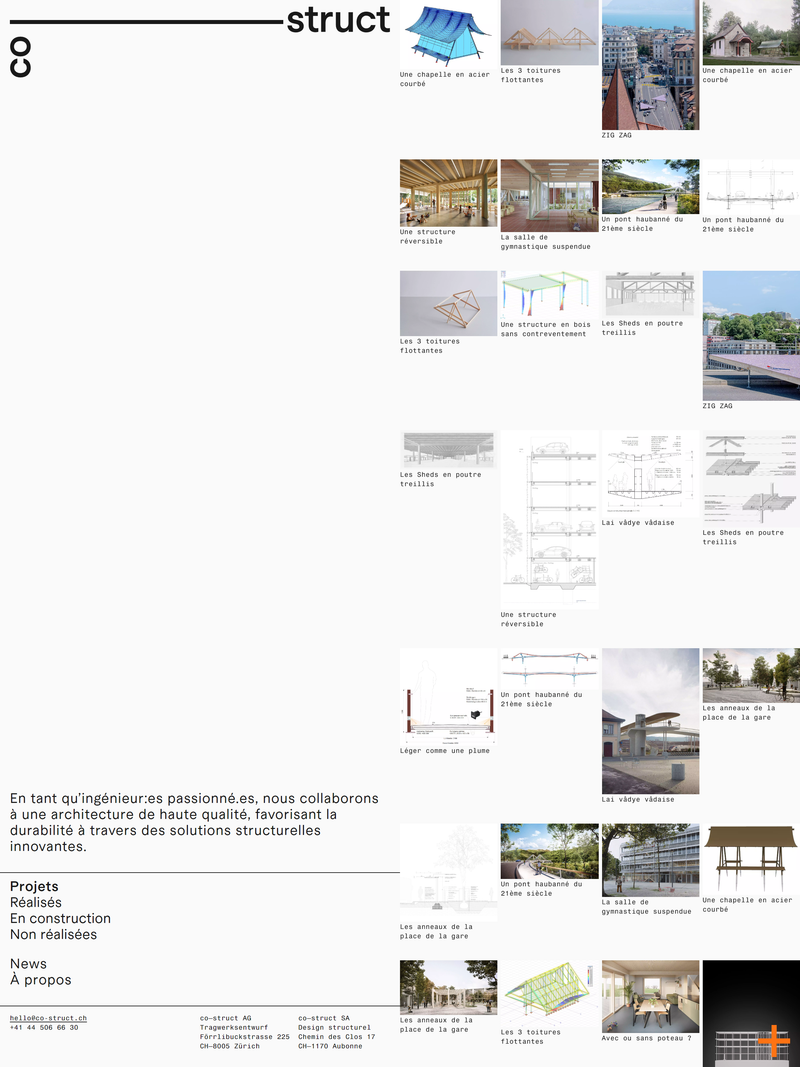The image size is (800, 1067).
Task: Click Une structure en bois sans contreventement caption
Action: pyautogui.click(x=545, y=329)
